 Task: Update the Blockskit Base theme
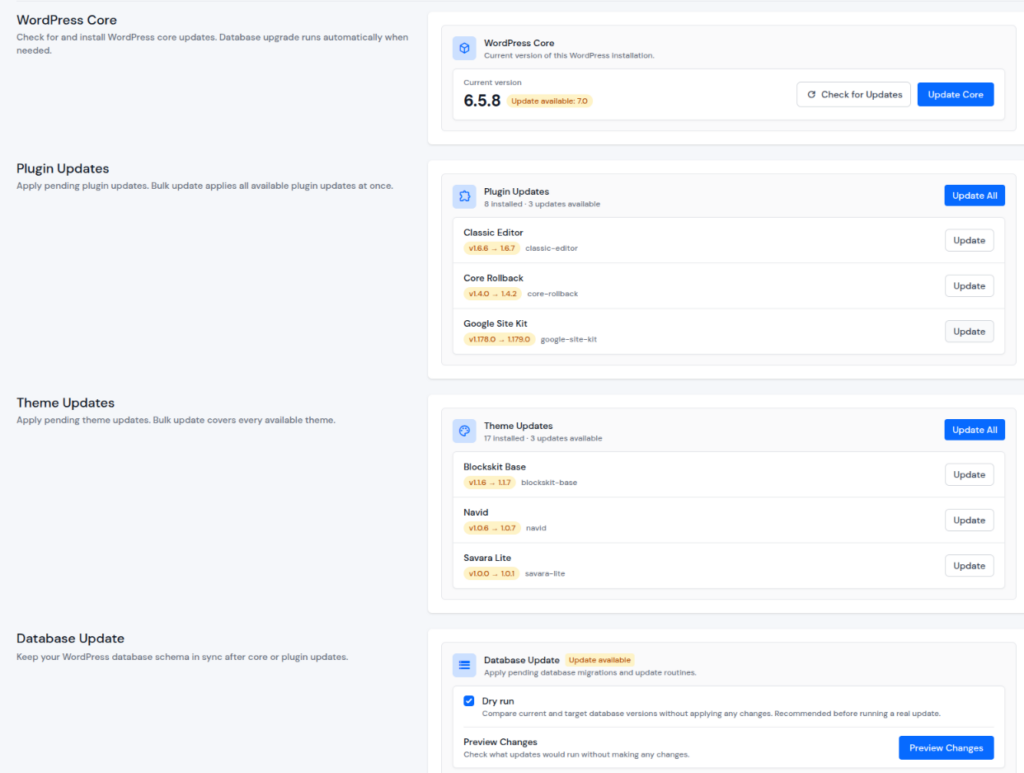(x=969, y=475)
